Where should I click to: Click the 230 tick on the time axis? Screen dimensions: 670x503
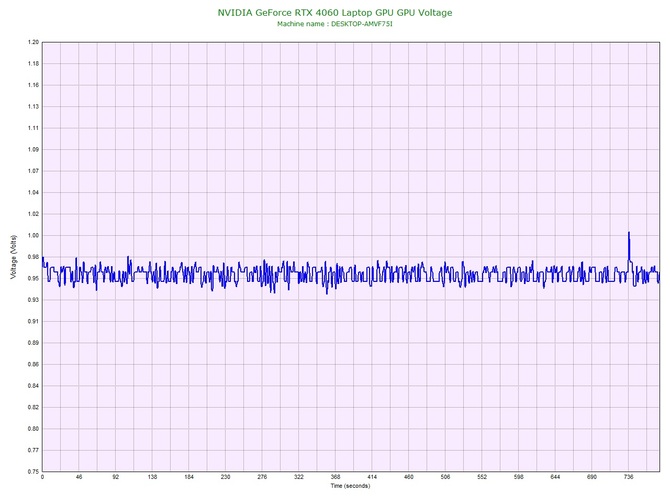(226, 477)
